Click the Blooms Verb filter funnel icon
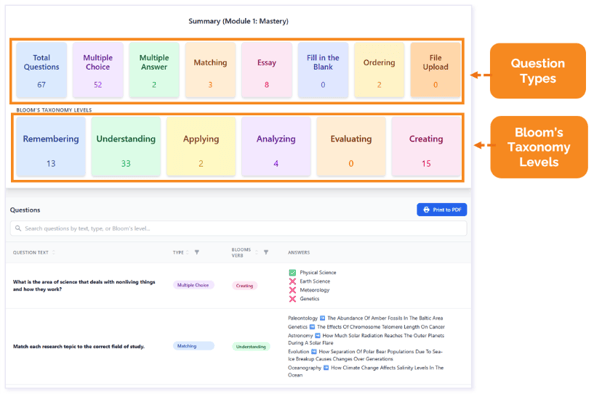Viewport: 594px width, 396px height. 266,252
